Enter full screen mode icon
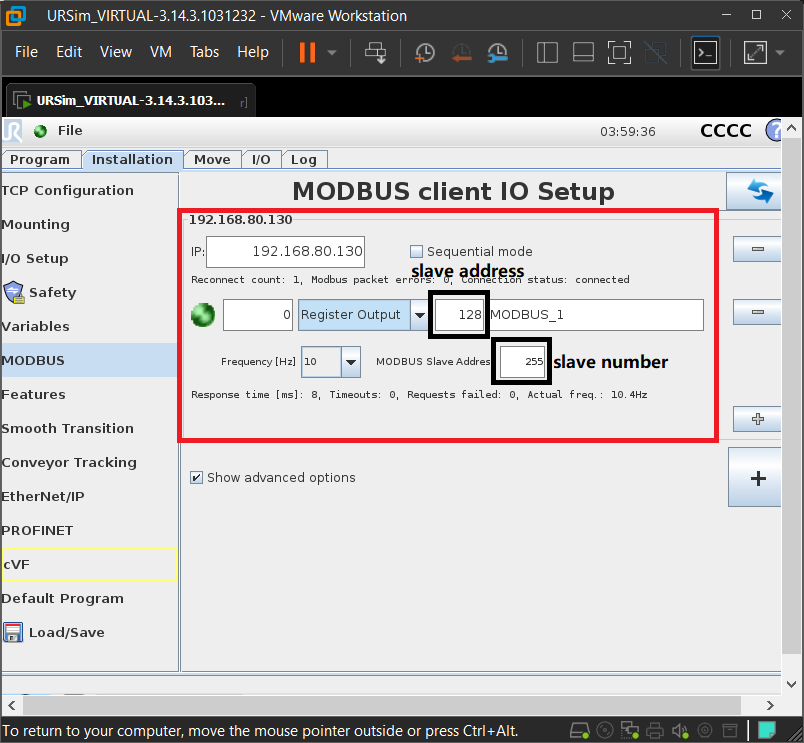Viewport: 804px width, 743px height. (619, 52)
